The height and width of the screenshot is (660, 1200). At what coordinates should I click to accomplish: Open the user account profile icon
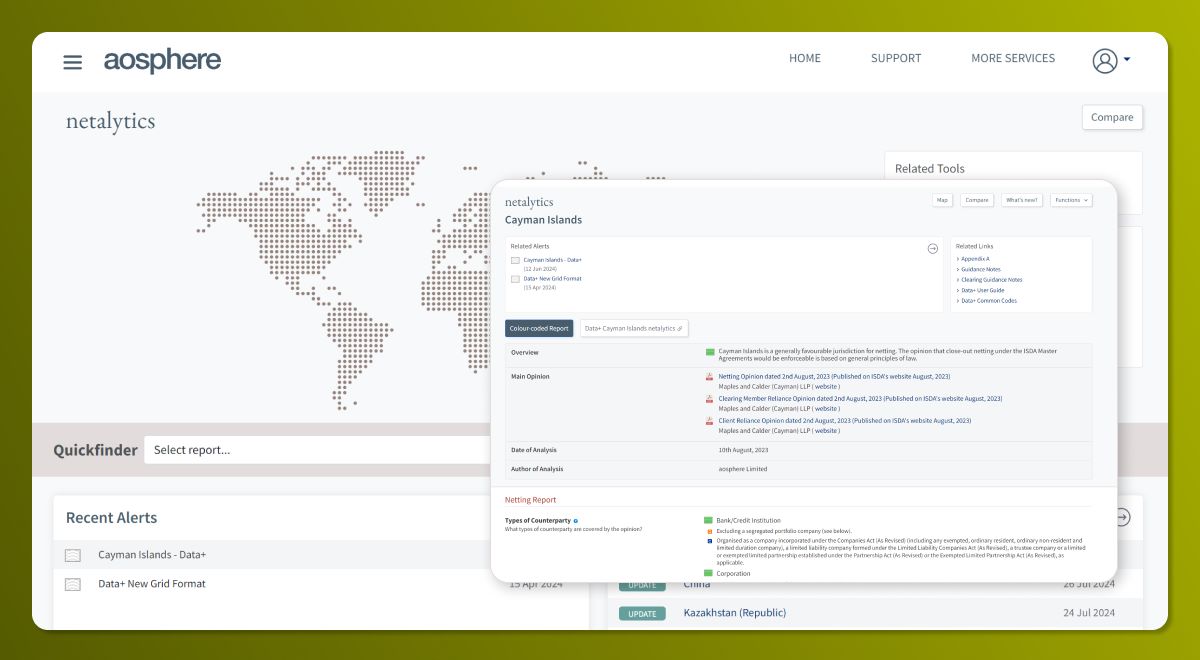coord(1104,60)
